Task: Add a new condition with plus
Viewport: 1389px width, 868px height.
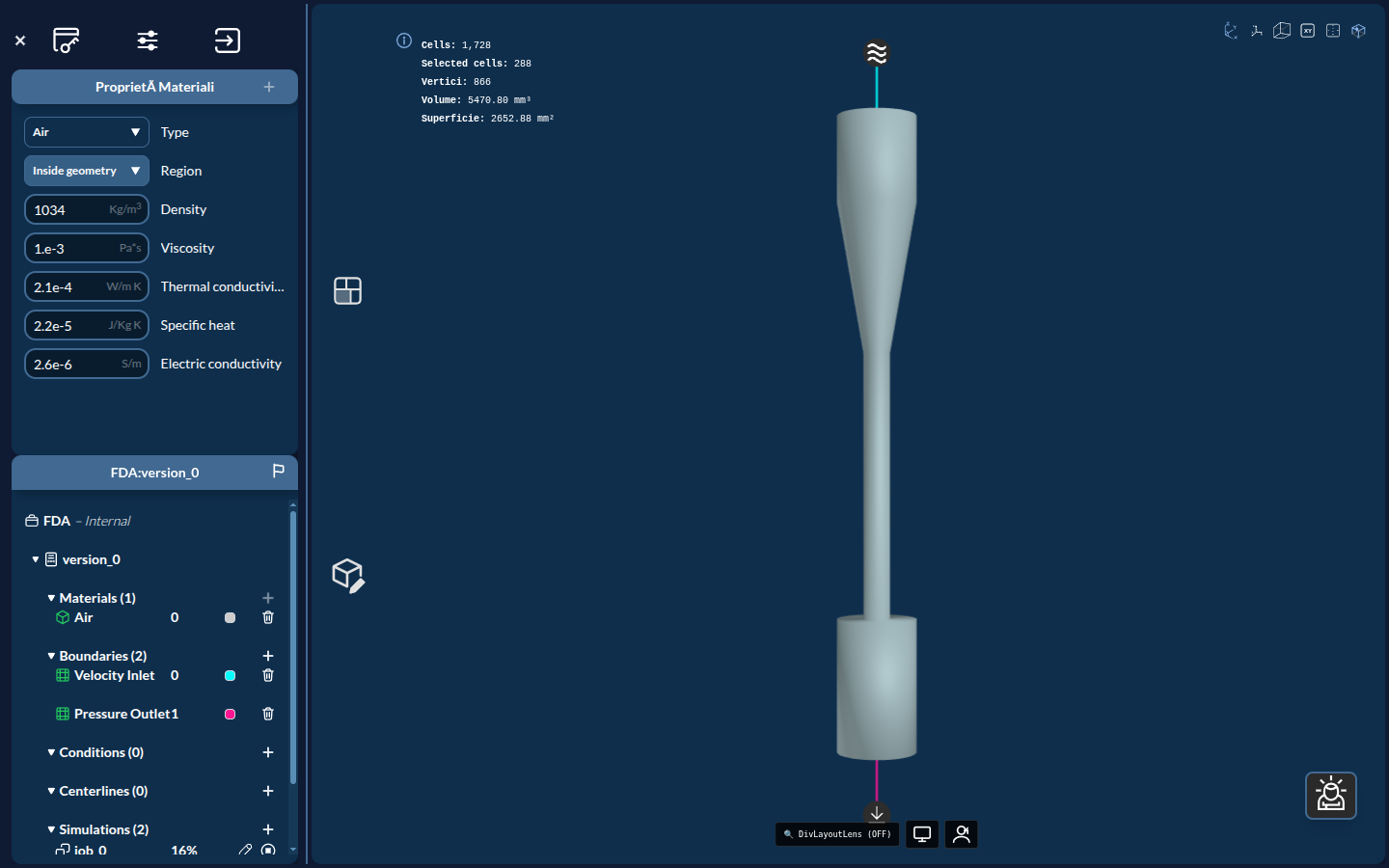Action: 268,752
